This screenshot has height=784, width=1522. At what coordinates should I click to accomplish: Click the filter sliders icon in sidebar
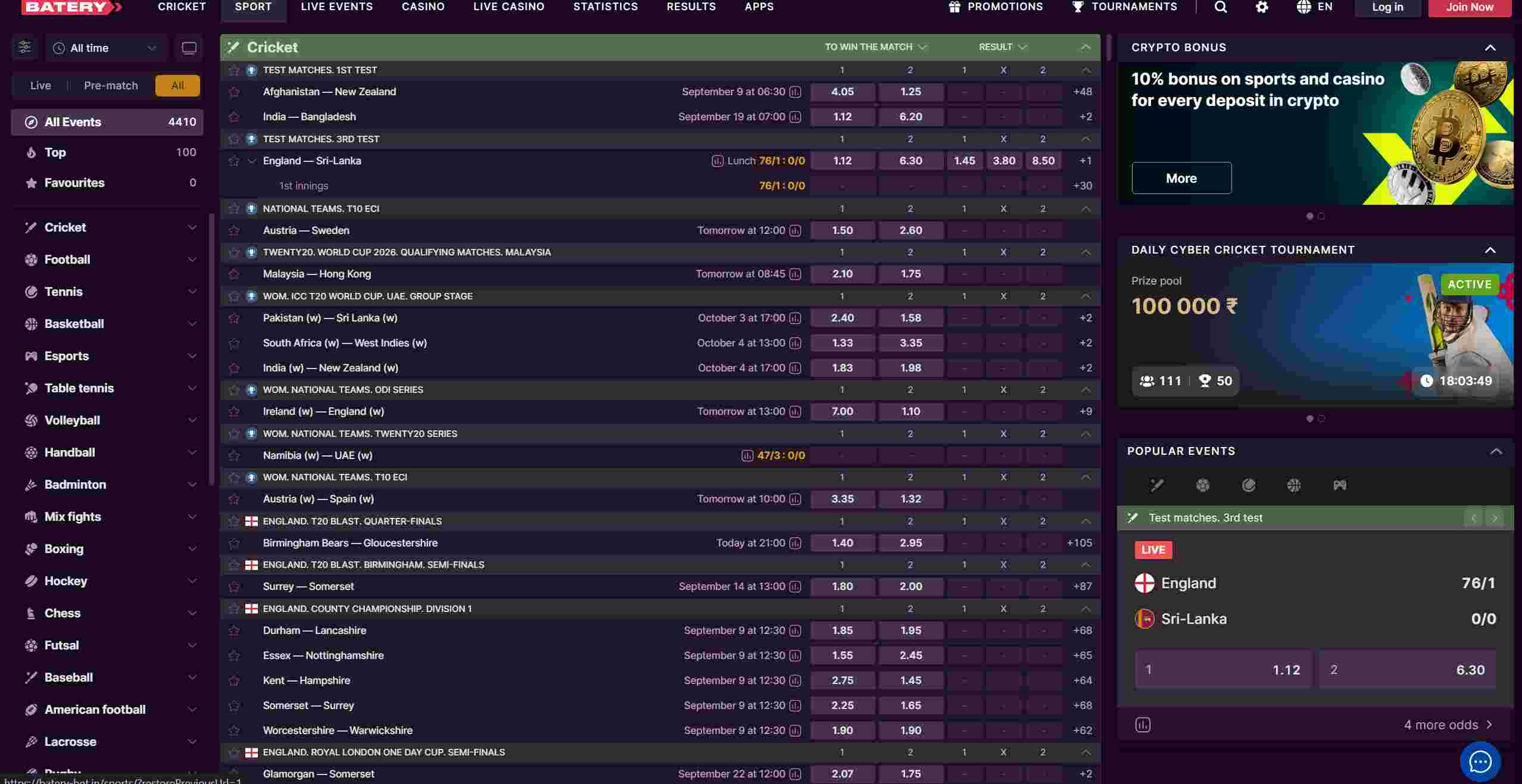(x=24, y=48)
